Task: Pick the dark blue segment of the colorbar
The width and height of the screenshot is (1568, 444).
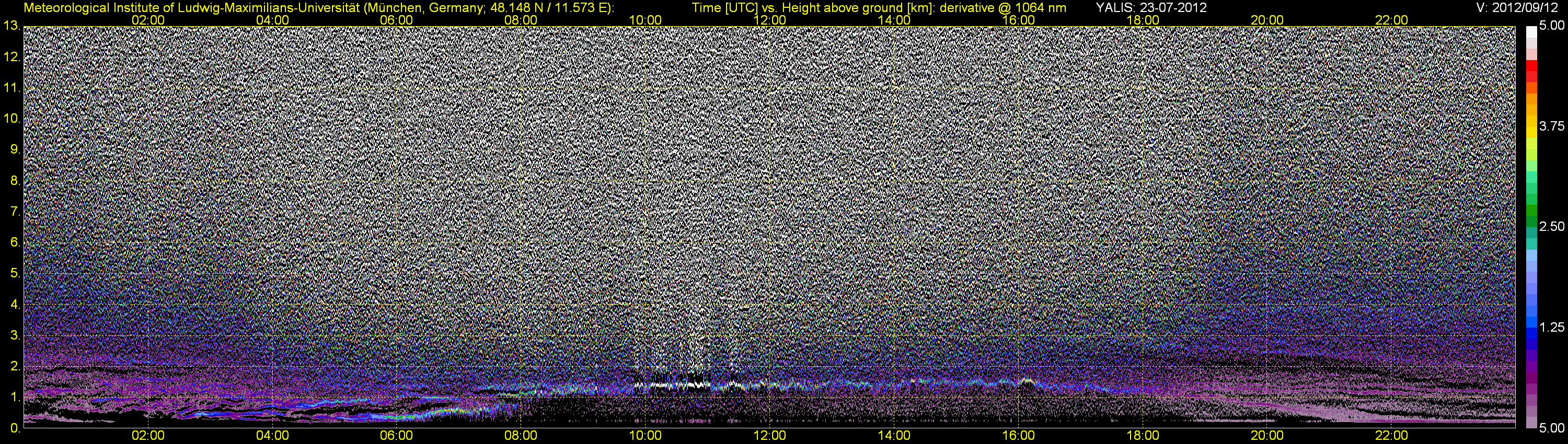Action: tap(1531, 344)
